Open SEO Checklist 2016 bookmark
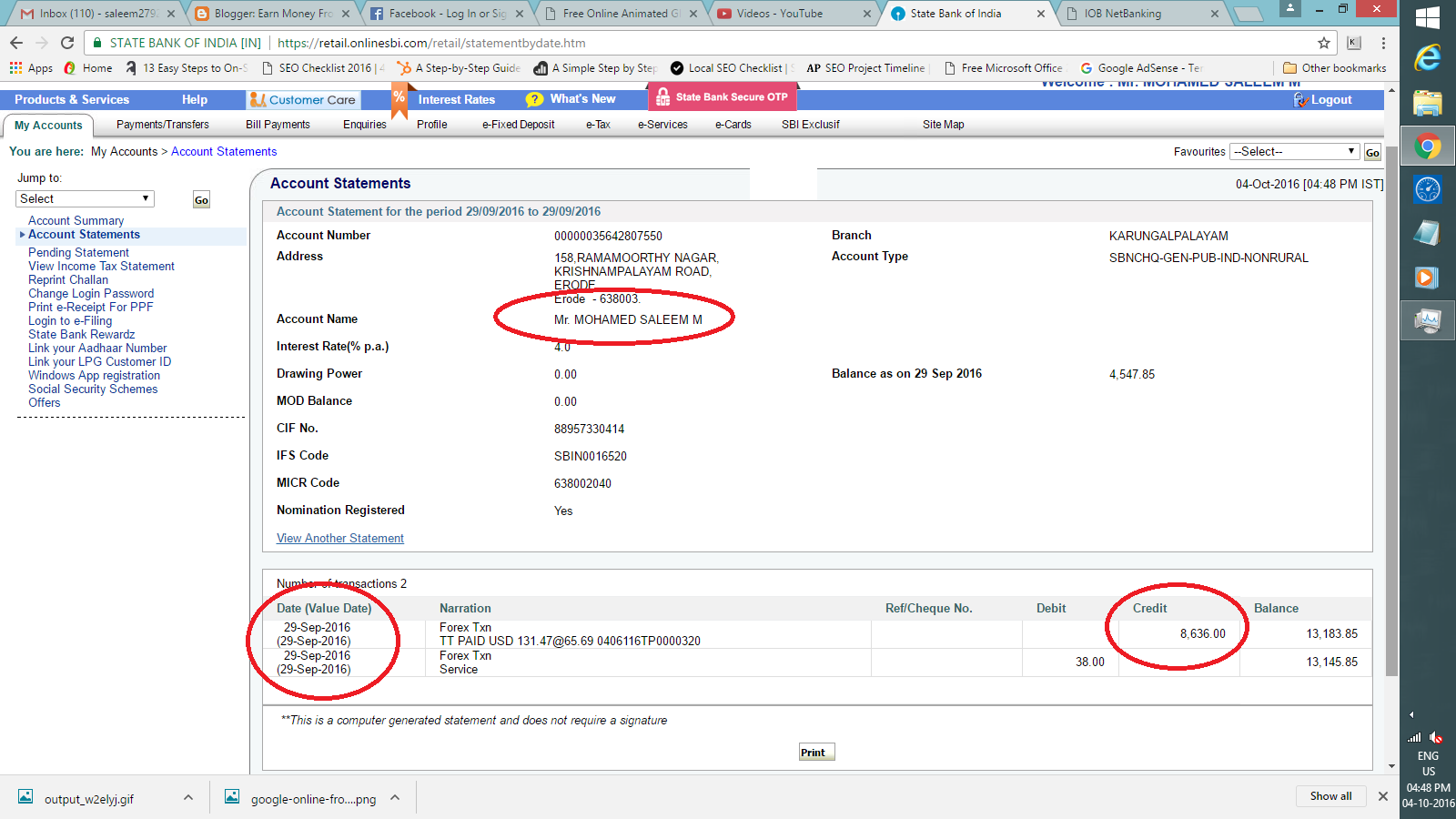 click(x=323, y=68)
